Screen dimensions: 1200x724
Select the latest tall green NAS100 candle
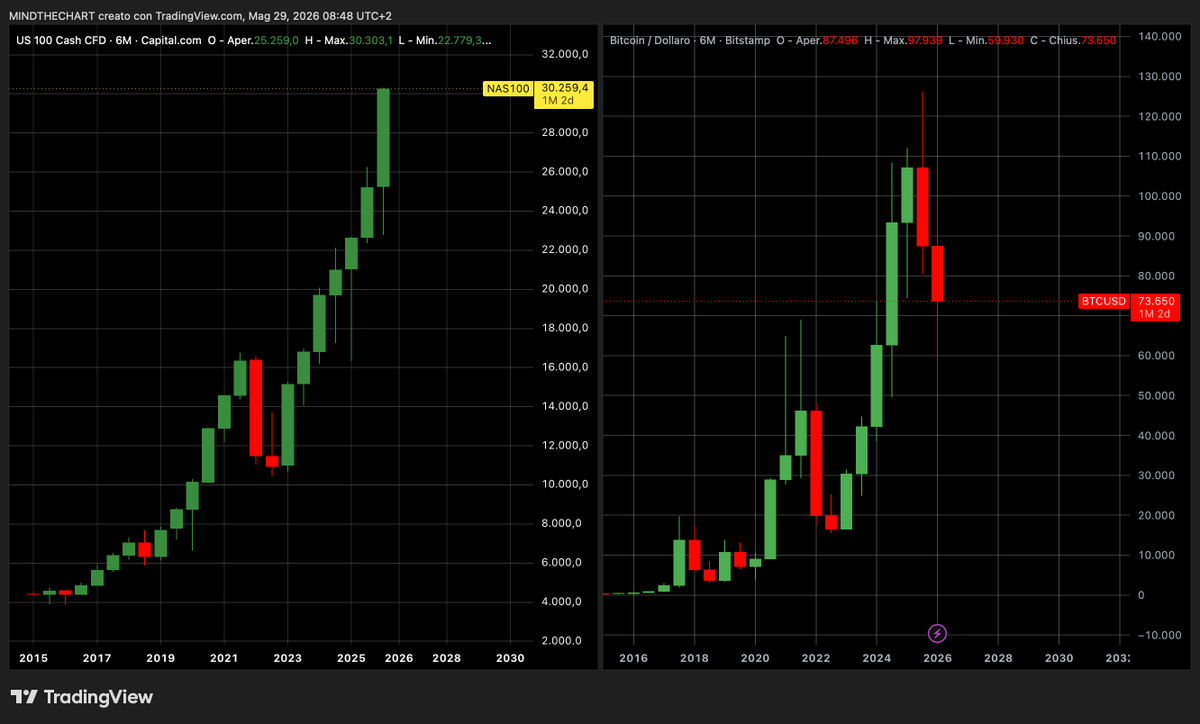coord(383,137)
